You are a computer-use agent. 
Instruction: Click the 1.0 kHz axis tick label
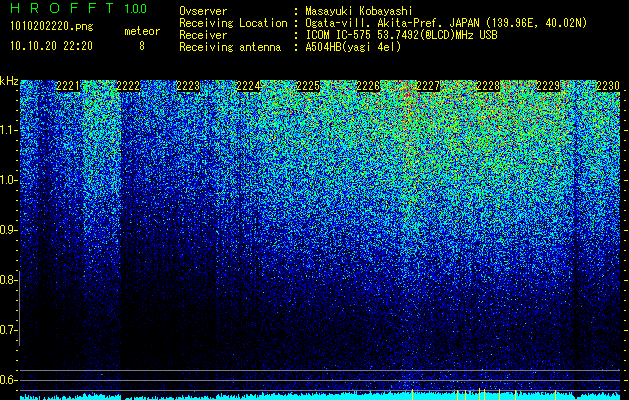point(8,180)
